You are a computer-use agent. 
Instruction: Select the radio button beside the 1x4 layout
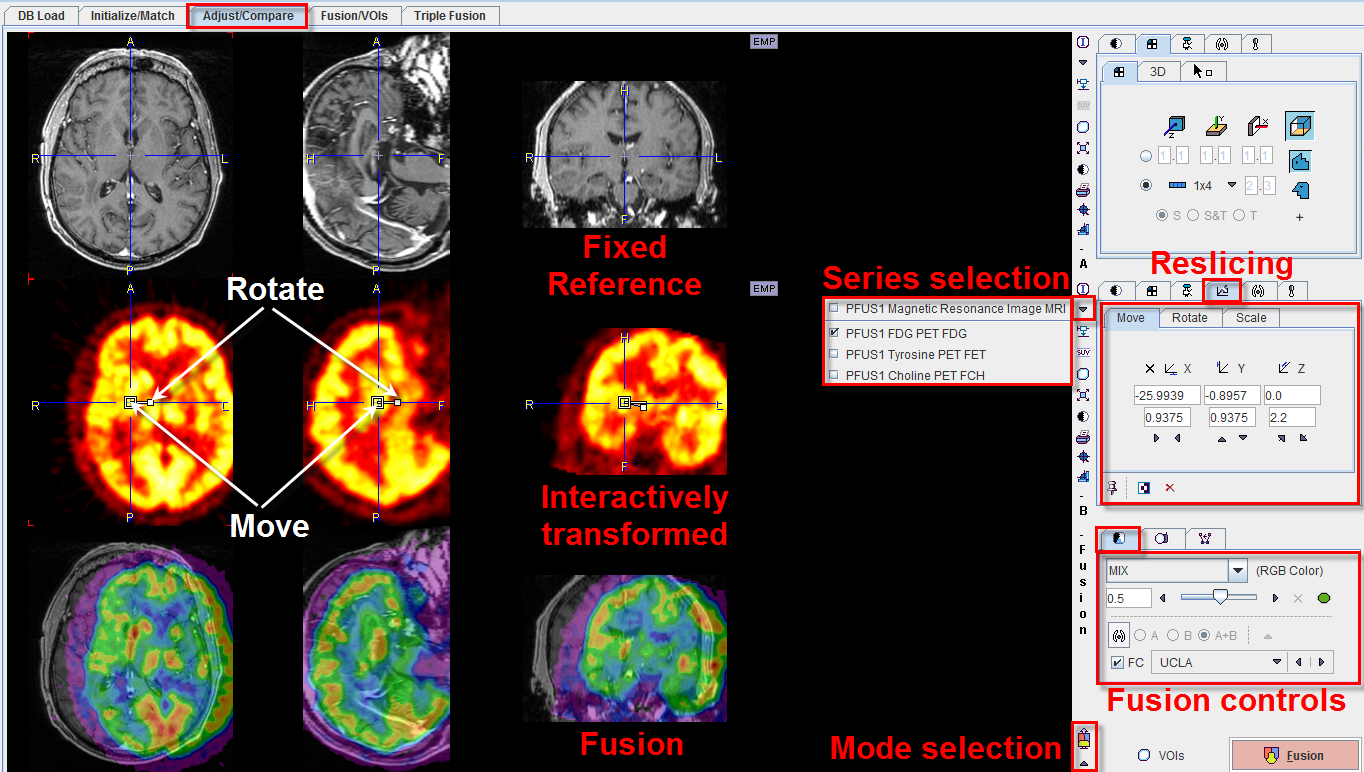click(x=1146, y=185)
